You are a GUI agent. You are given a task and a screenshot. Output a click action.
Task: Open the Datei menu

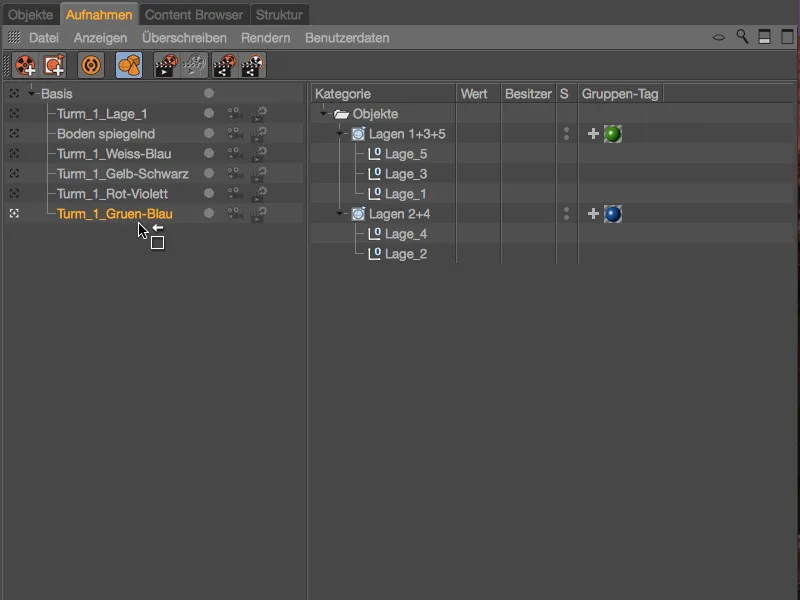pos(44,38)
